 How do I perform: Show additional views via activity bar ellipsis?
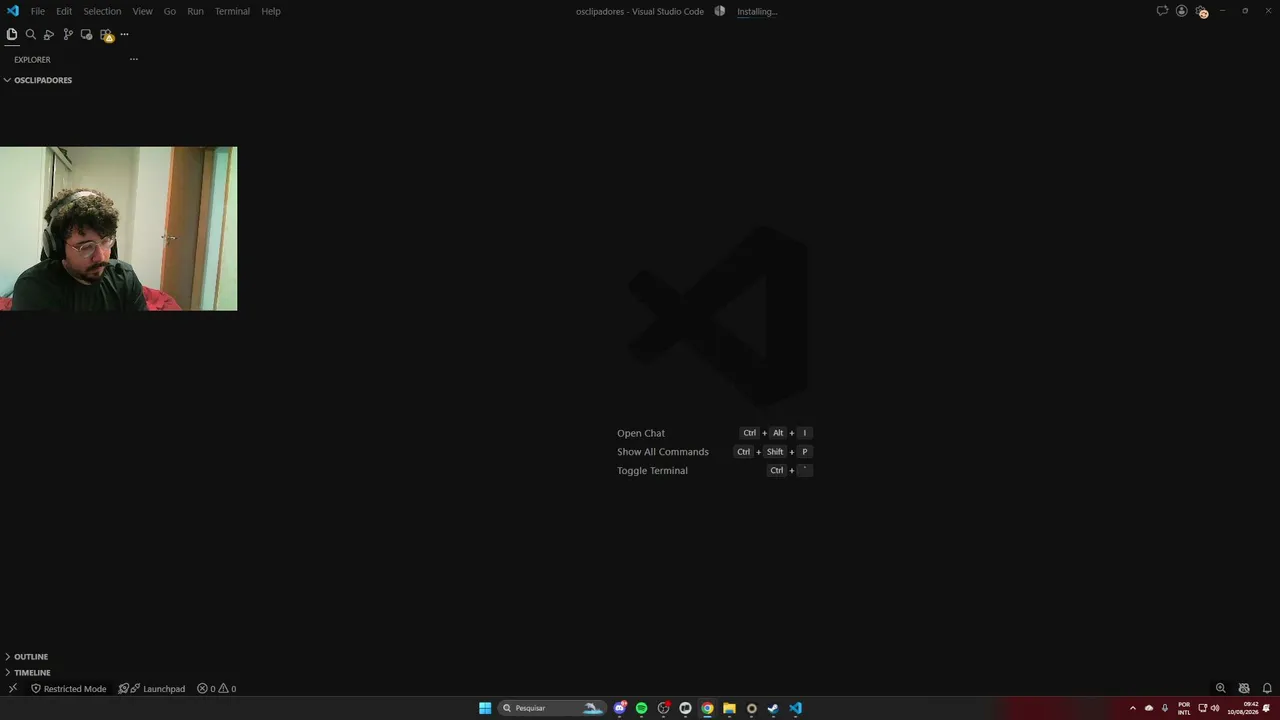click(x=124, y=34)
